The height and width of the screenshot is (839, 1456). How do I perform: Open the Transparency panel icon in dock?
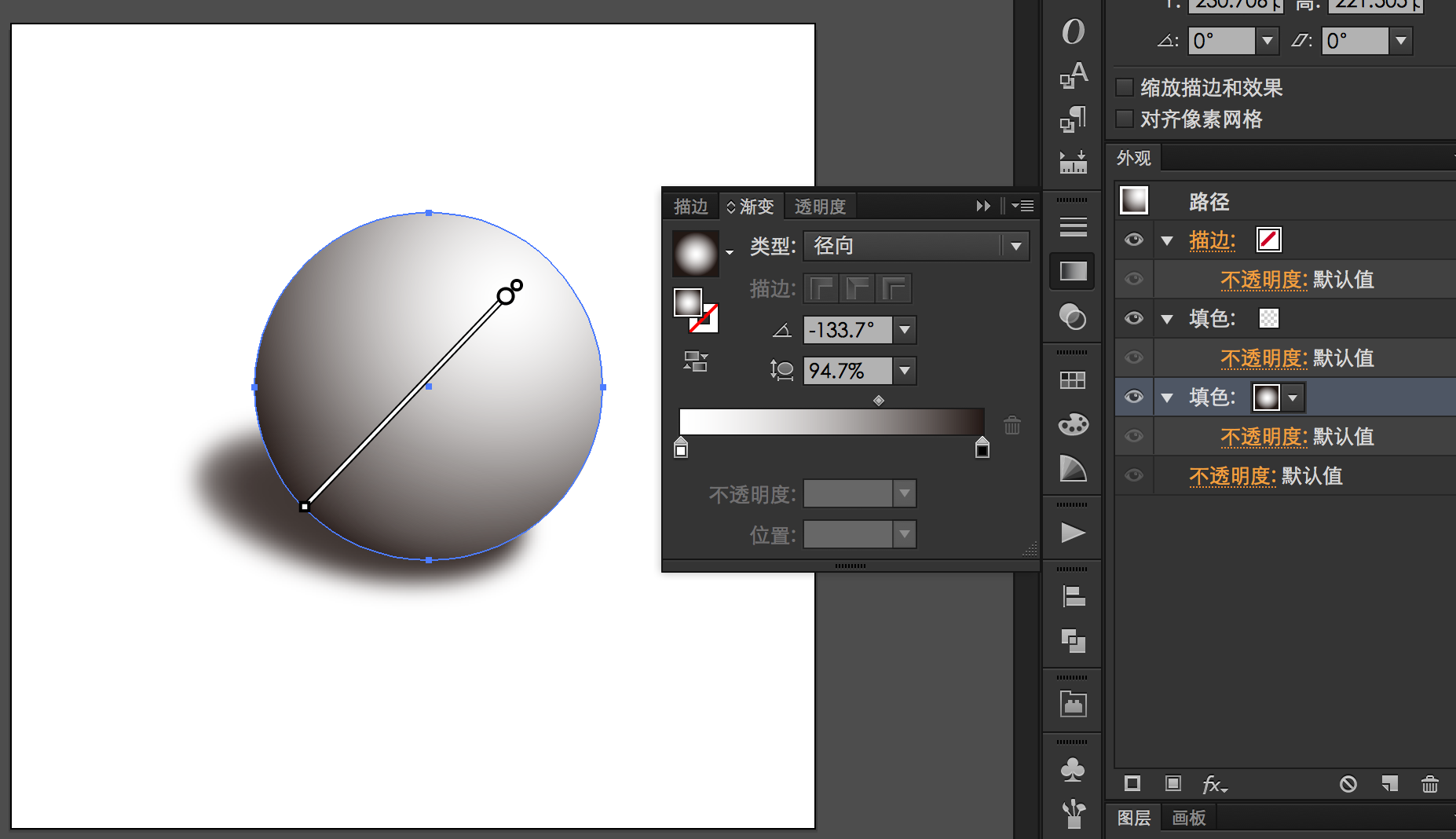coord(1073,317)
